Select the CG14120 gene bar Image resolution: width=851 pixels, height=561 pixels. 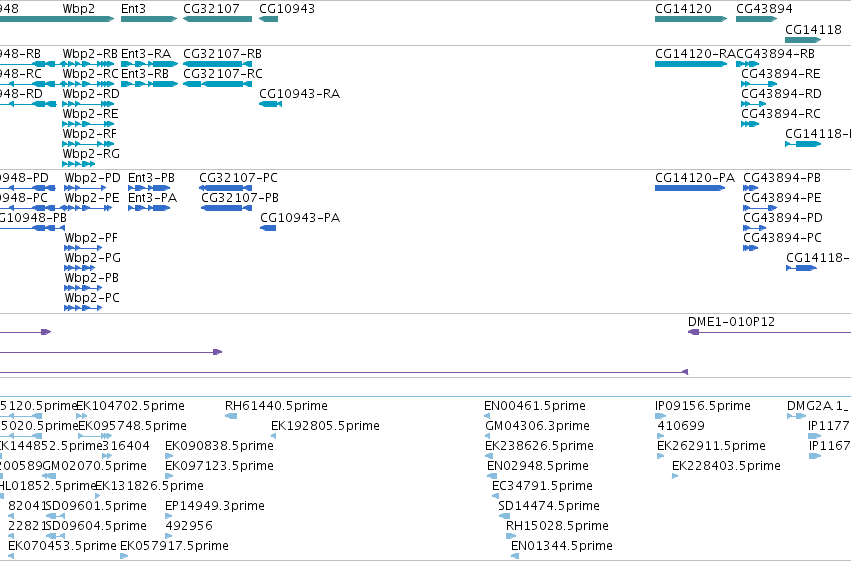691,19
